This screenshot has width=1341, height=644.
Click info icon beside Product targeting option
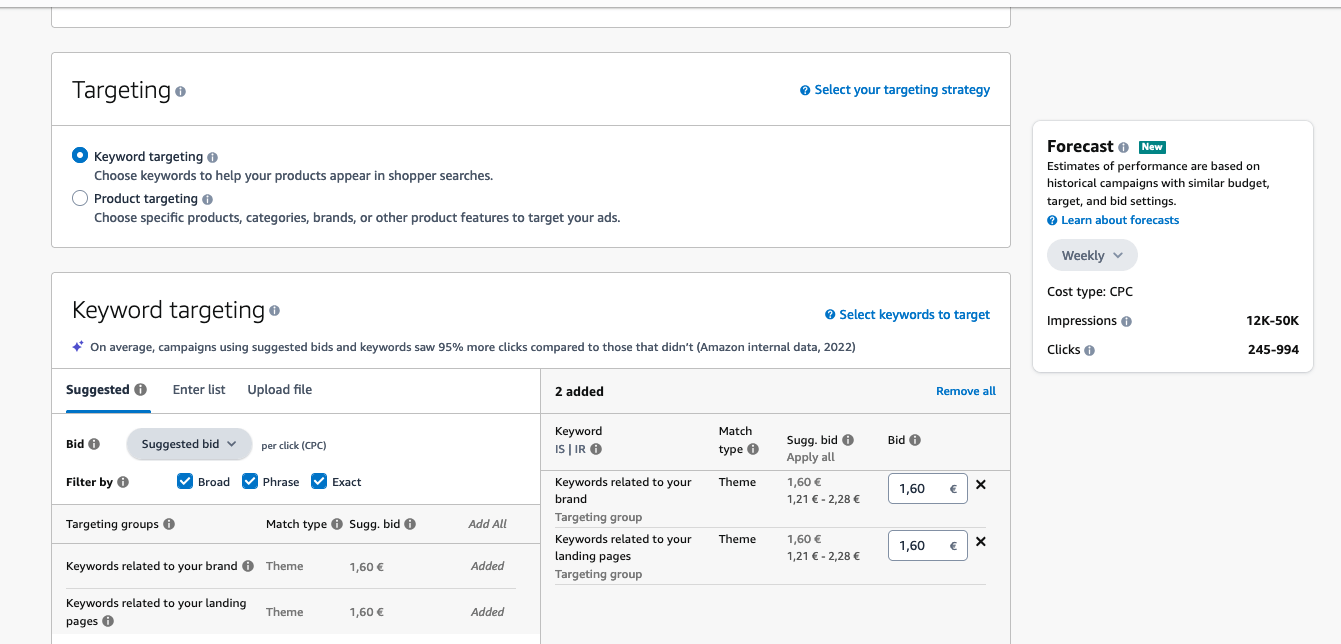point(208,199)
